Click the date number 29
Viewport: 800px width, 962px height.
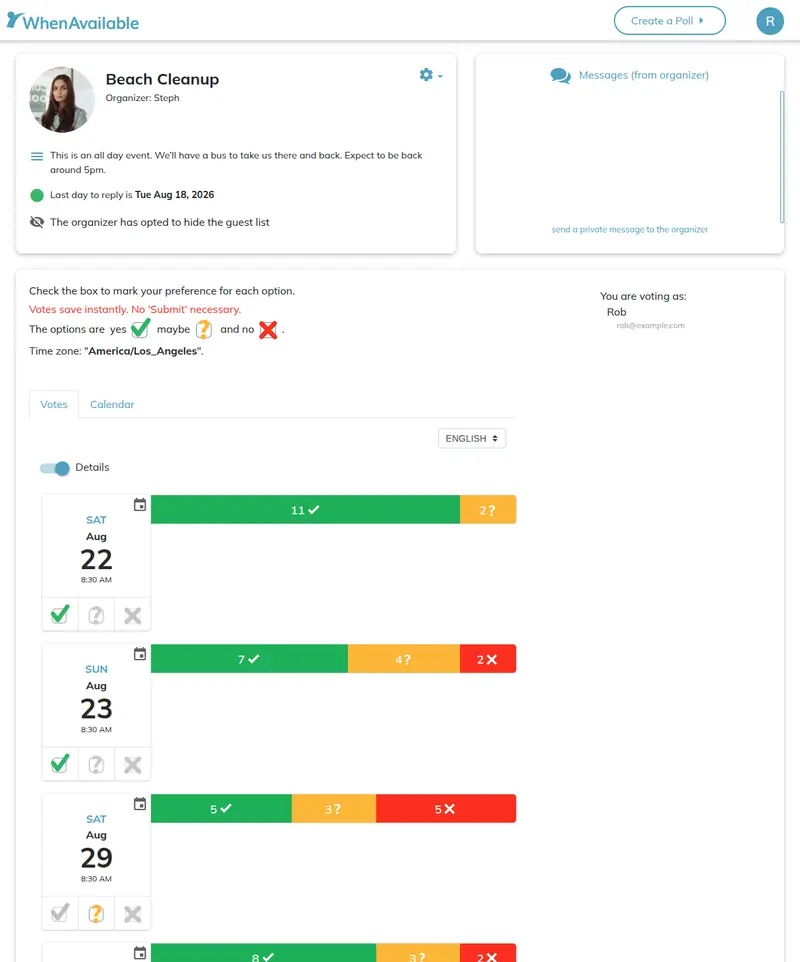96,858
